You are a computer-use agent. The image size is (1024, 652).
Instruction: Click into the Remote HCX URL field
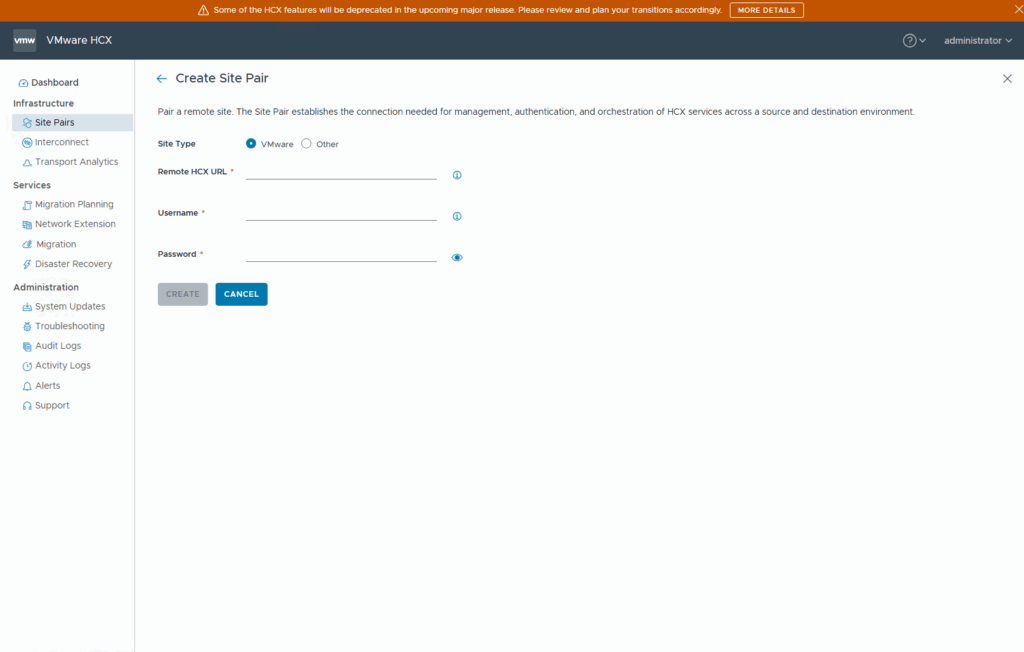[341, 172]
